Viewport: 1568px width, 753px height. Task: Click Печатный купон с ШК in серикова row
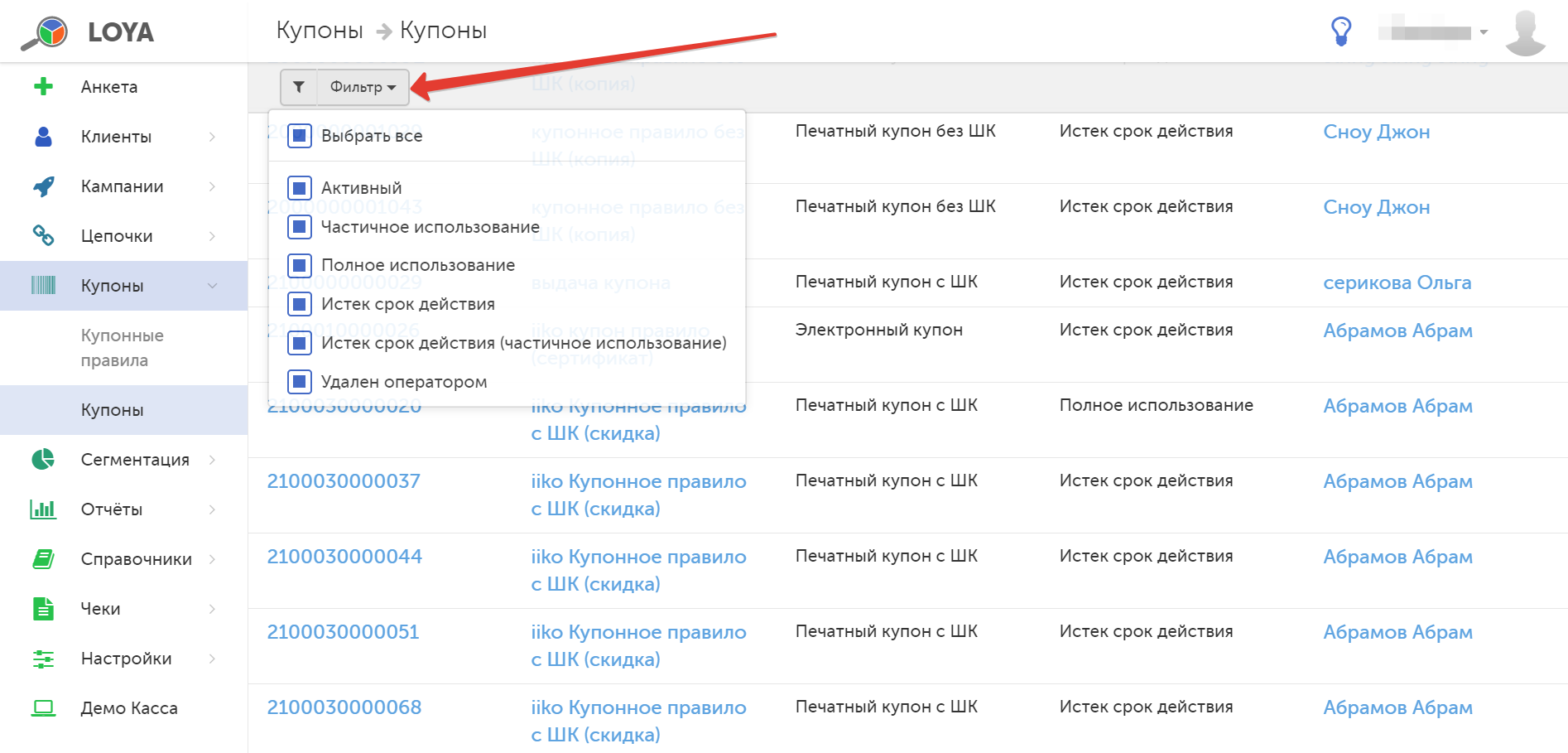(887, 282)
